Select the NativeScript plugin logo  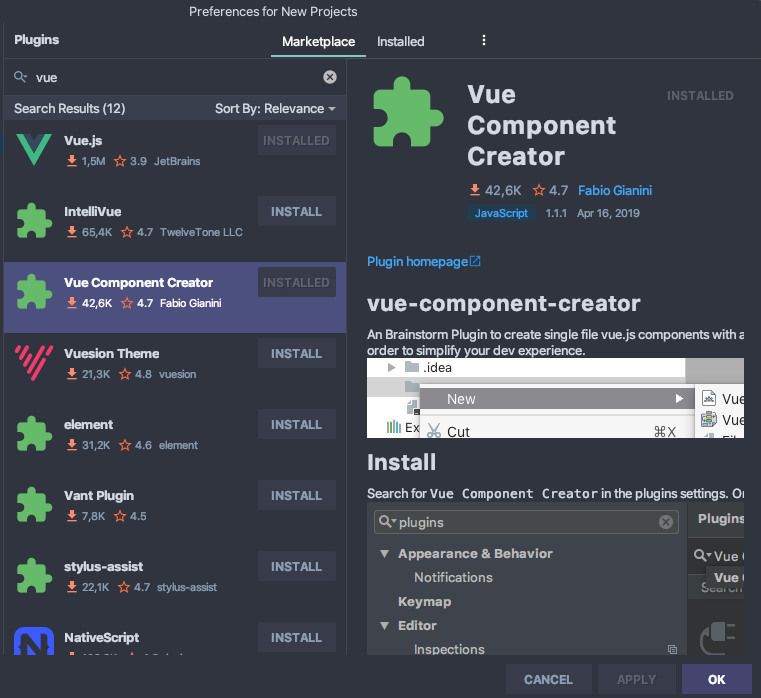[33, 641]
